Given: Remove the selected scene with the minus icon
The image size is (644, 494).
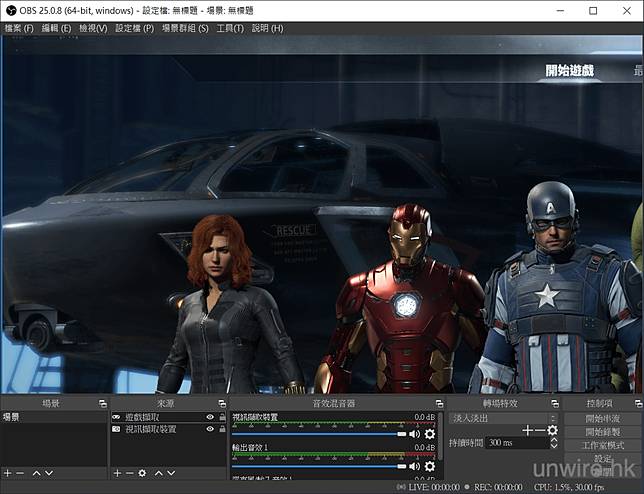Looking at the screenshot, I should click(20, 473).
